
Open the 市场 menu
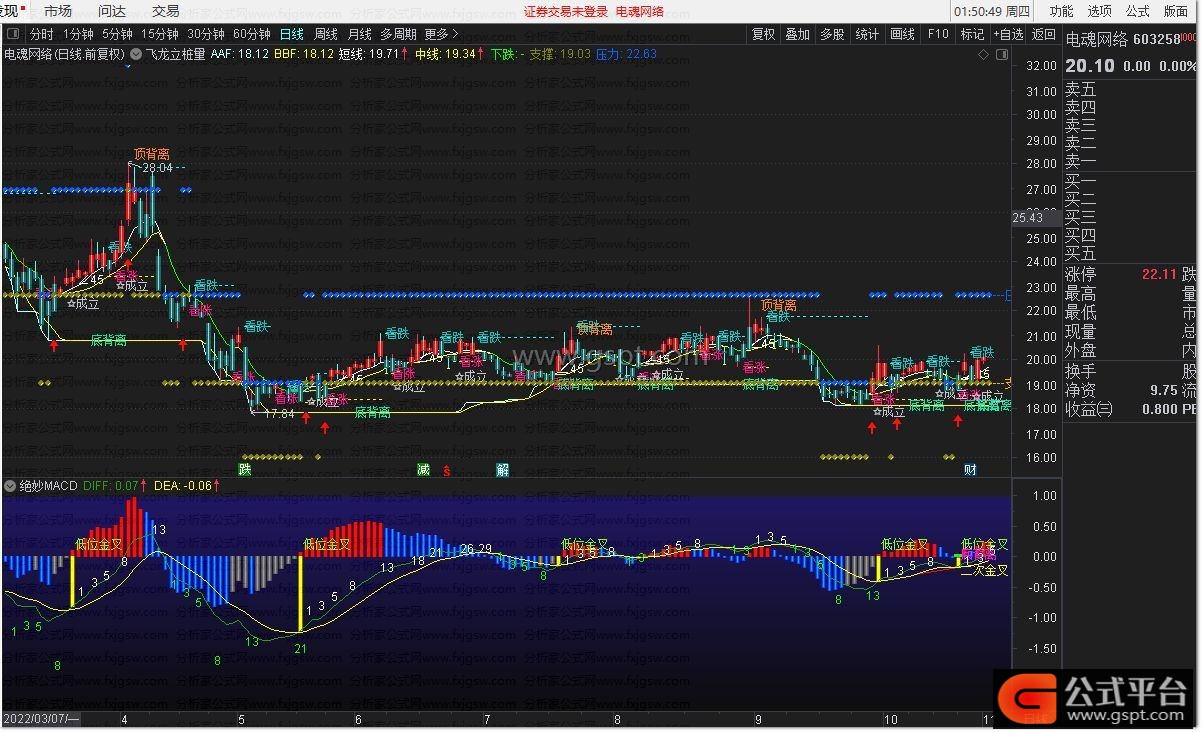pyautogui.click(x=58, y=11)
